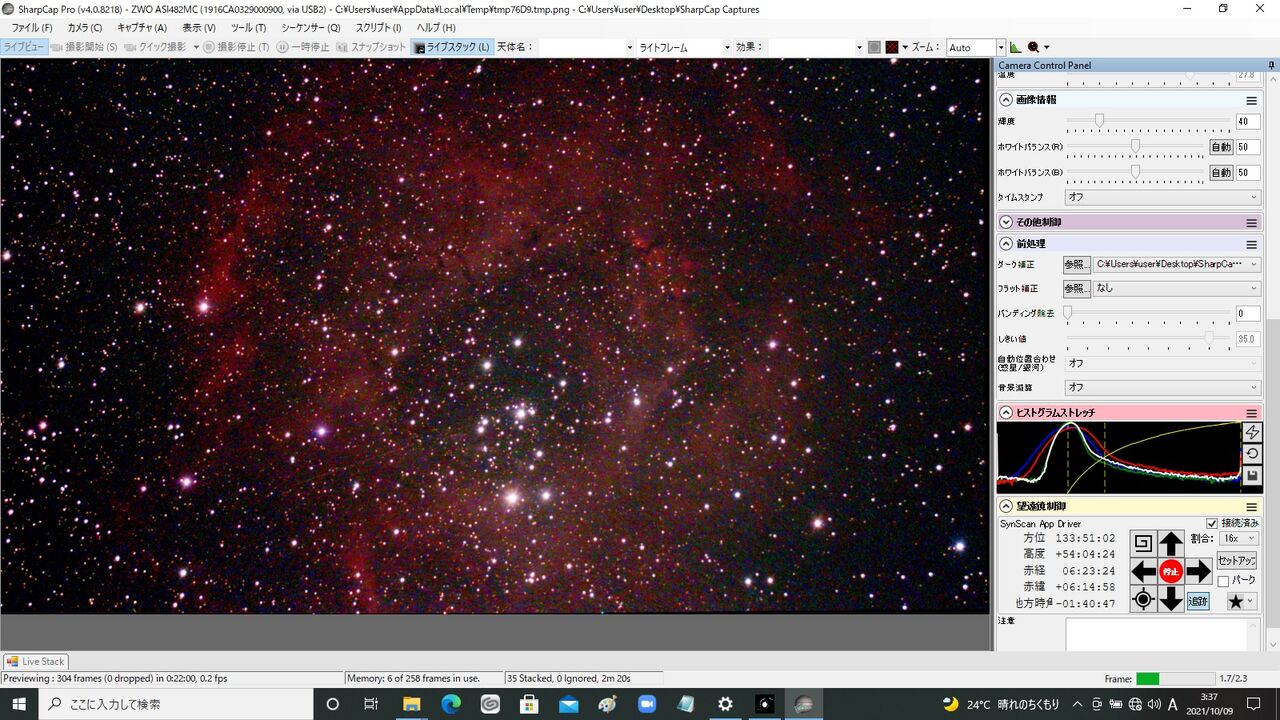1280x720 pixels.
Task: Open the ヒストグラムストレッチ section hamburger menu
Action: 1251,413
